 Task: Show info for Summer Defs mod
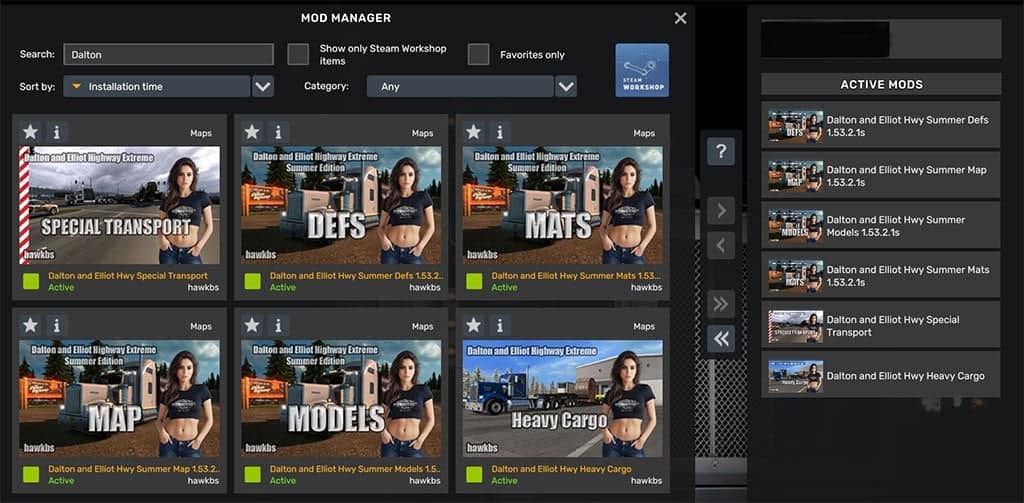(x=278, y=132)
